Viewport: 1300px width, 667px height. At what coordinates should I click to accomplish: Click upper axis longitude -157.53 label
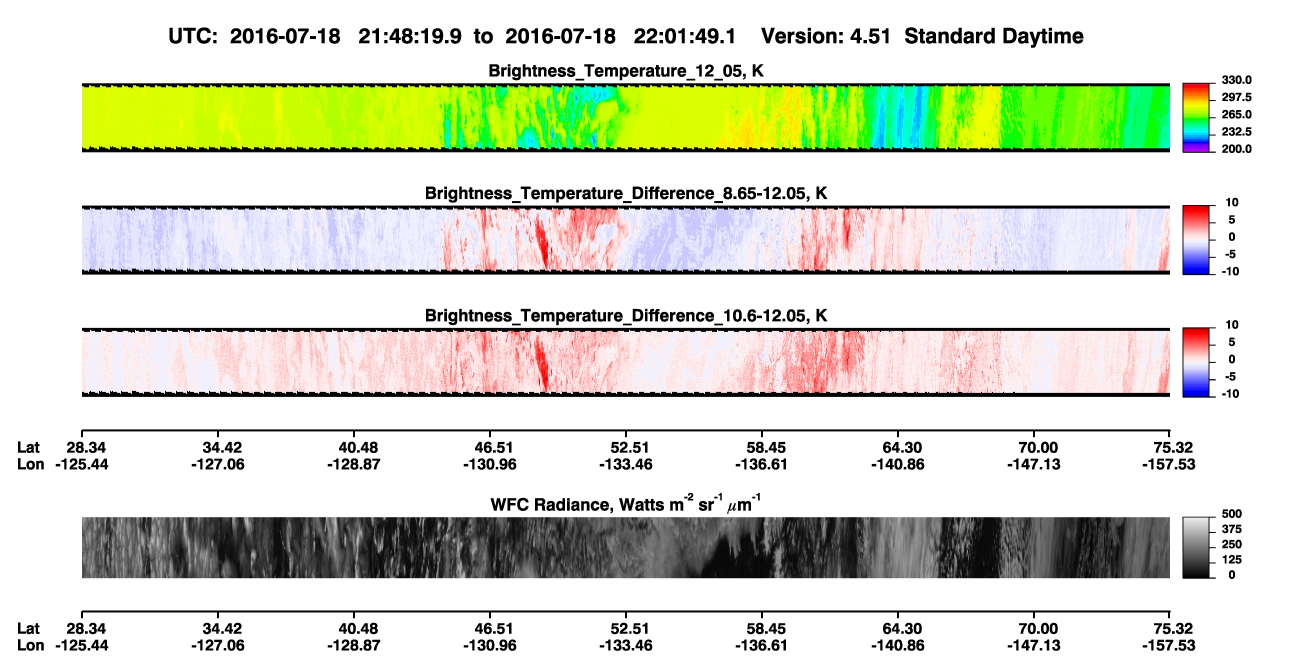1171,464
